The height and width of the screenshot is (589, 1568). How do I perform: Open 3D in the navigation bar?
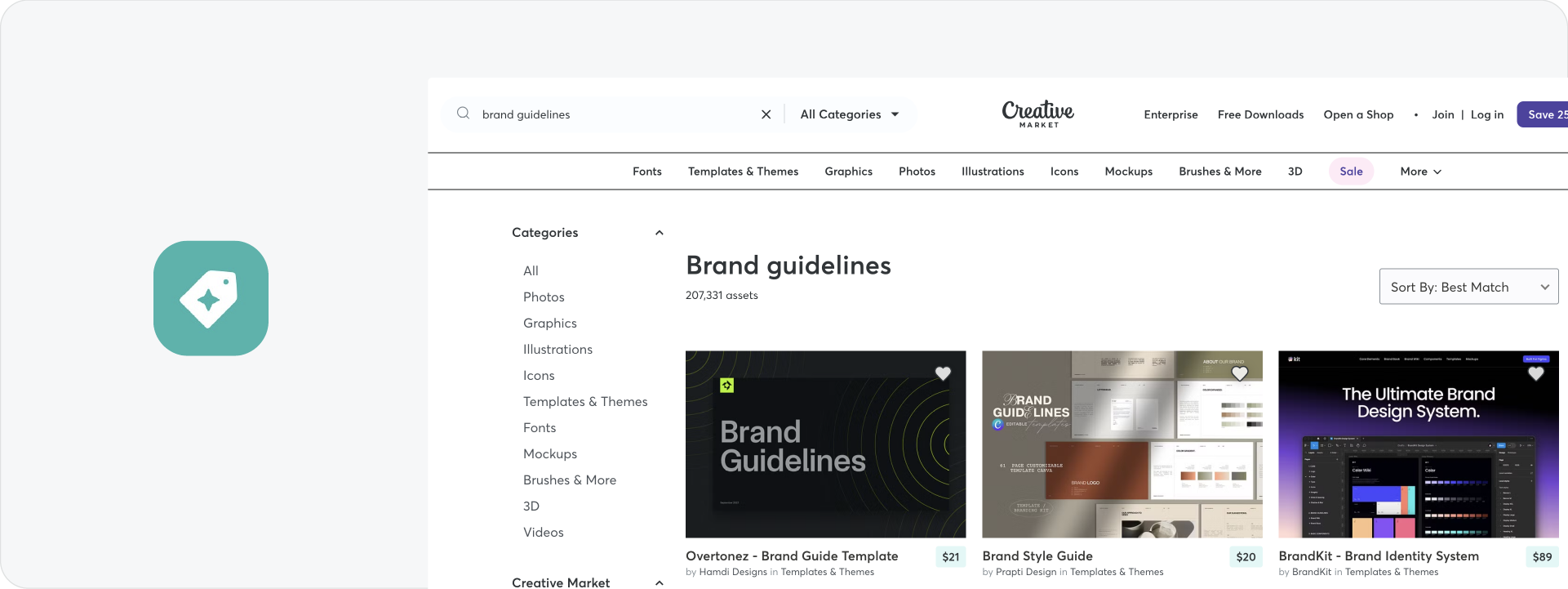click(1295, 172)
